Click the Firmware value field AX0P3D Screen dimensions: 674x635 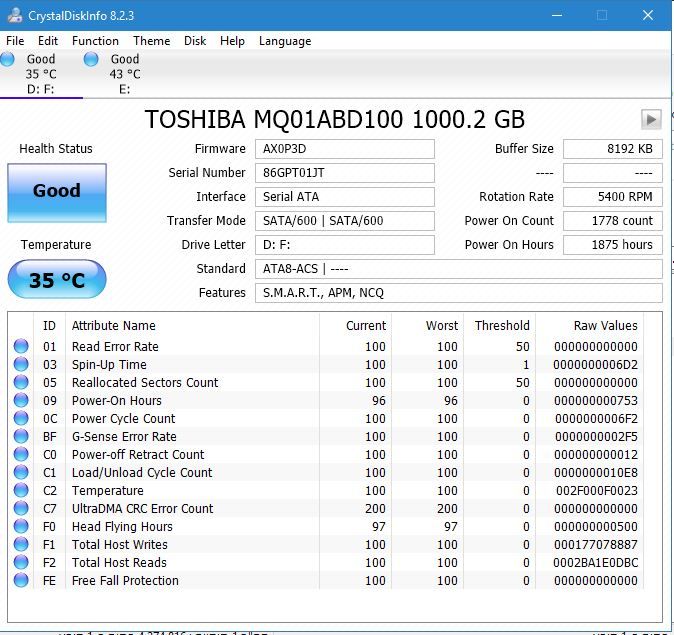point(344,149)
